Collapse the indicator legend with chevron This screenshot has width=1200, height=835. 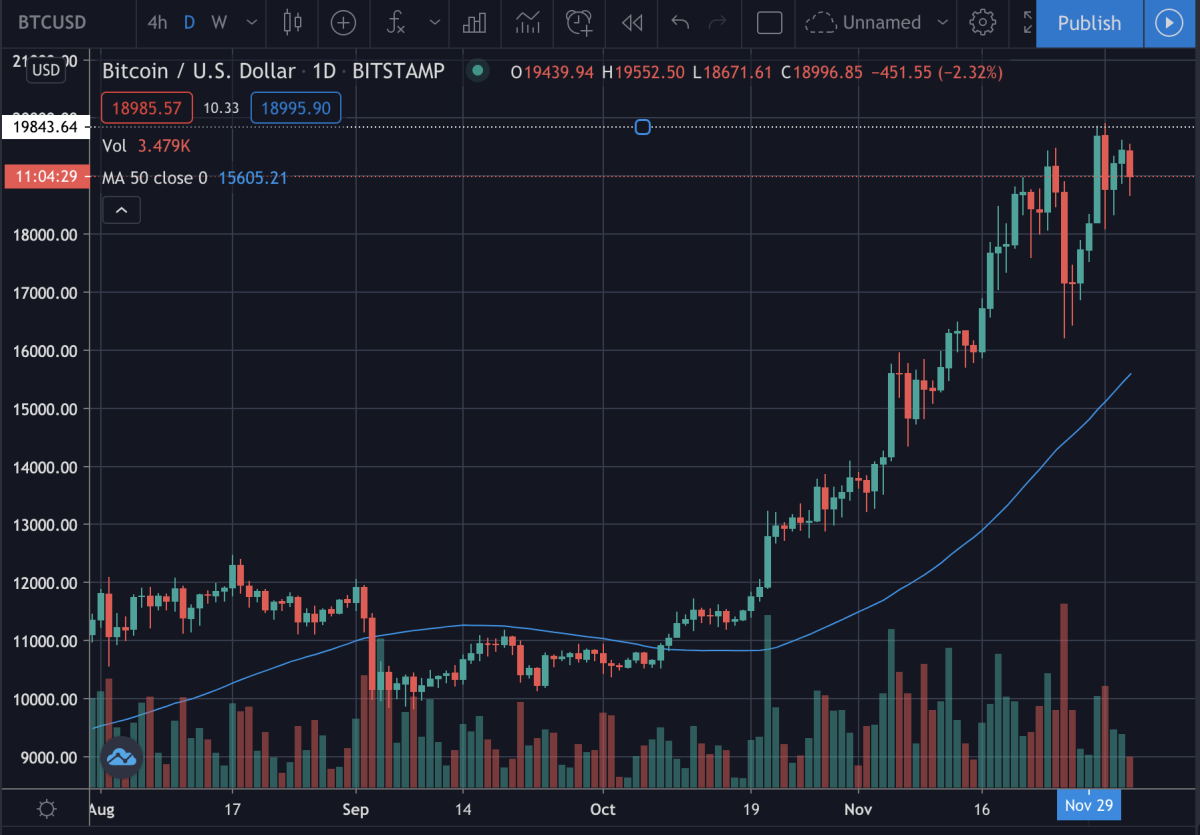click(x=122, y=210)
